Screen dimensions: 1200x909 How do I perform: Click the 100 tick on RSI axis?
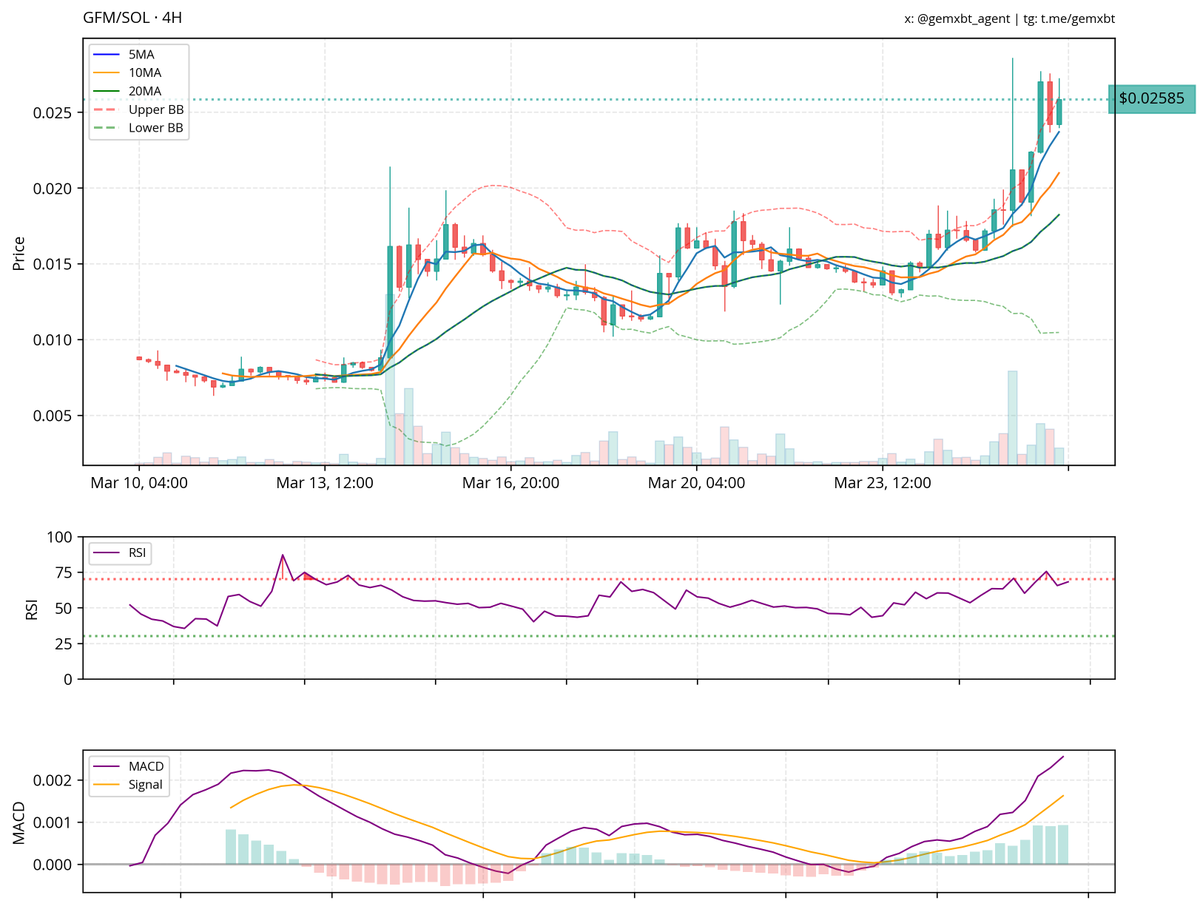(60, 537)
